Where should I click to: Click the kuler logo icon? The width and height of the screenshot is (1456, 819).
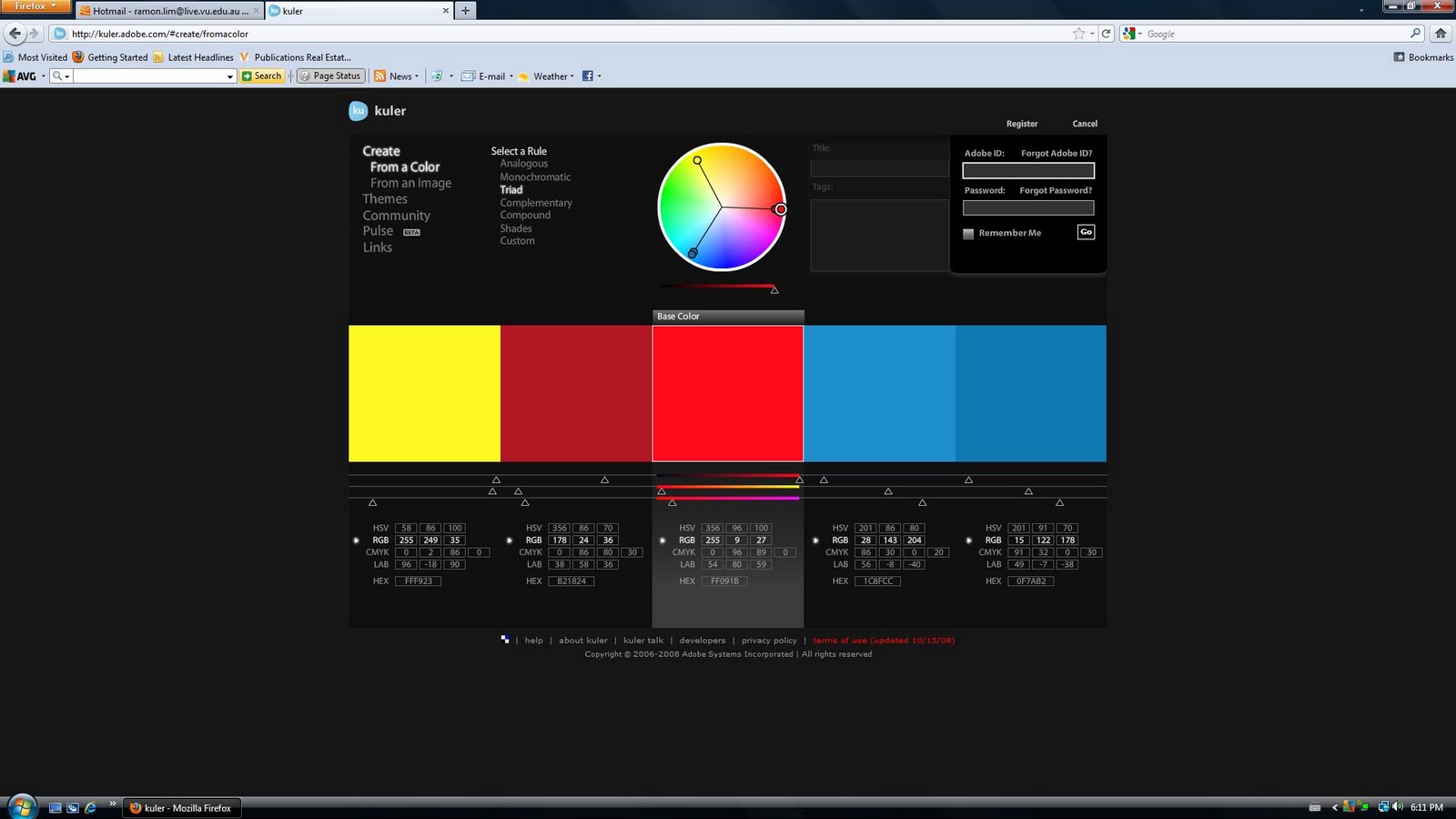(359, 111)
